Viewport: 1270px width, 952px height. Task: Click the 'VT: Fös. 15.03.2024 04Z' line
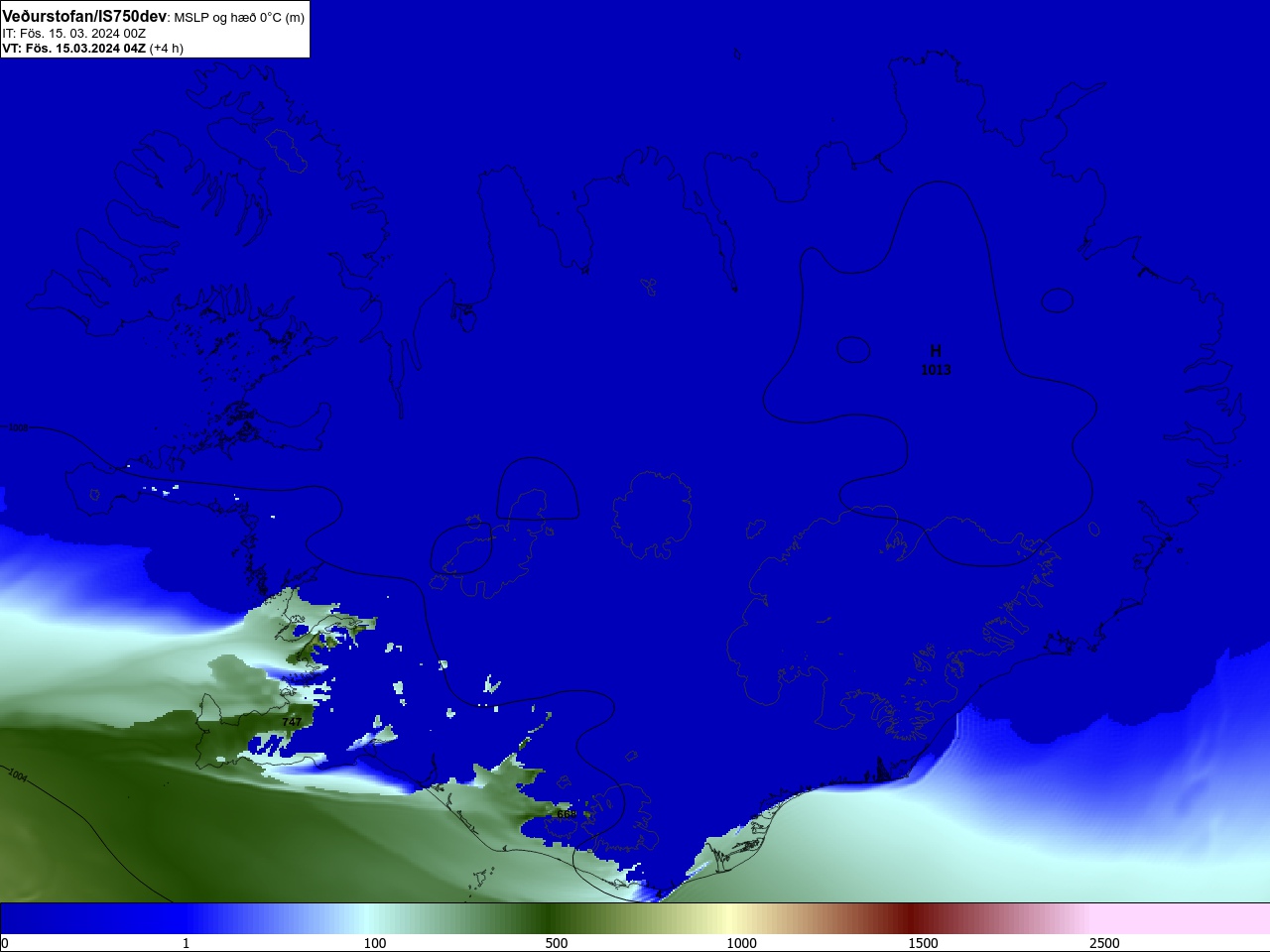[73, 48]
